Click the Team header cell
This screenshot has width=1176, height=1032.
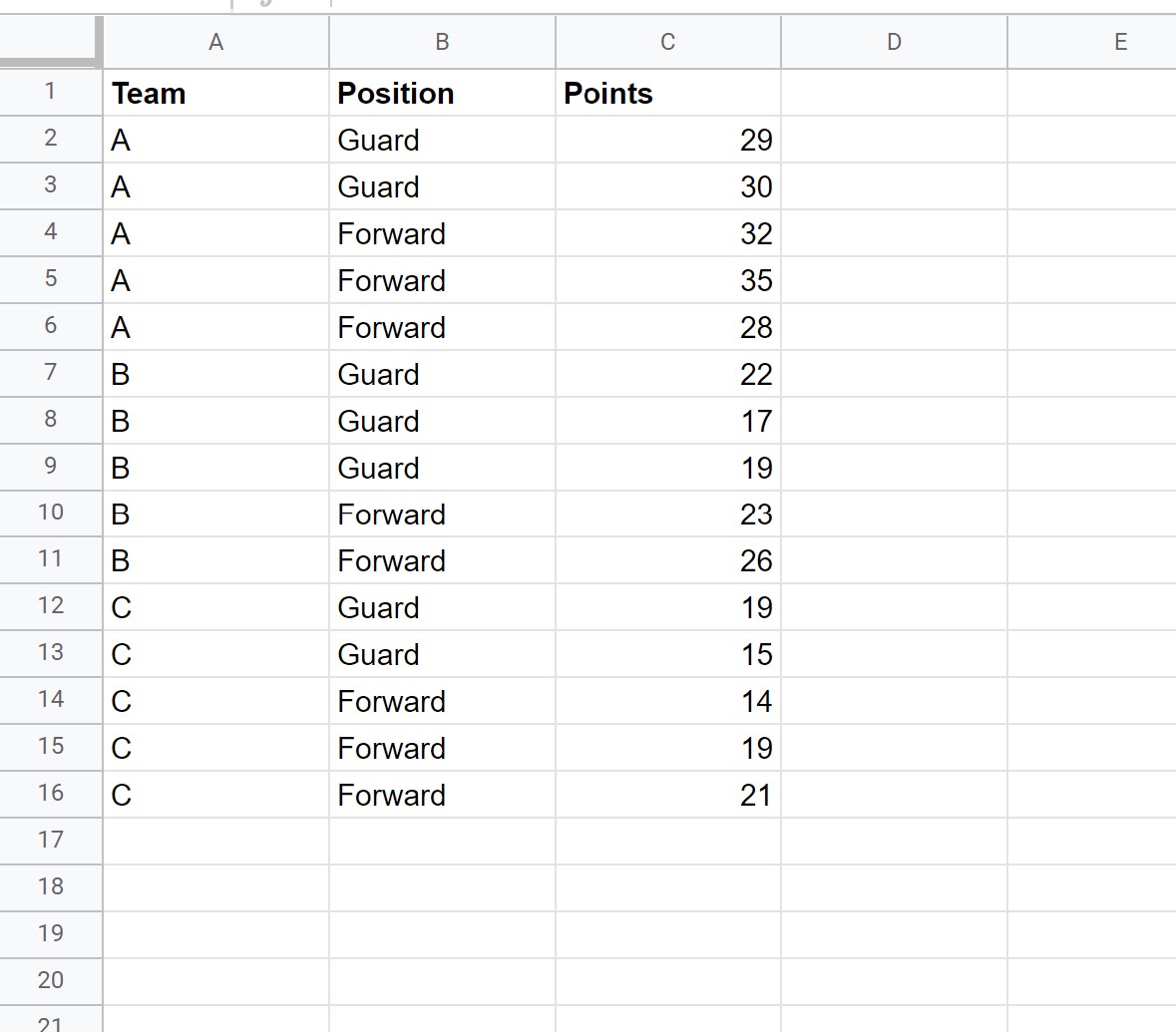tap(216, 93)
